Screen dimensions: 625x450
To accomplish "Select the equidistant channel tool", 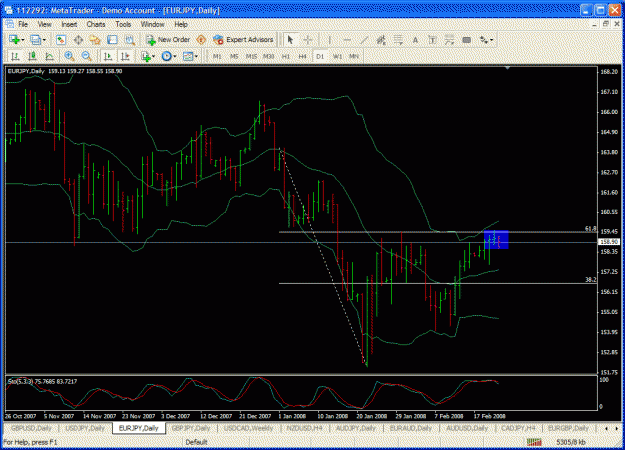I will pos(381,40).
